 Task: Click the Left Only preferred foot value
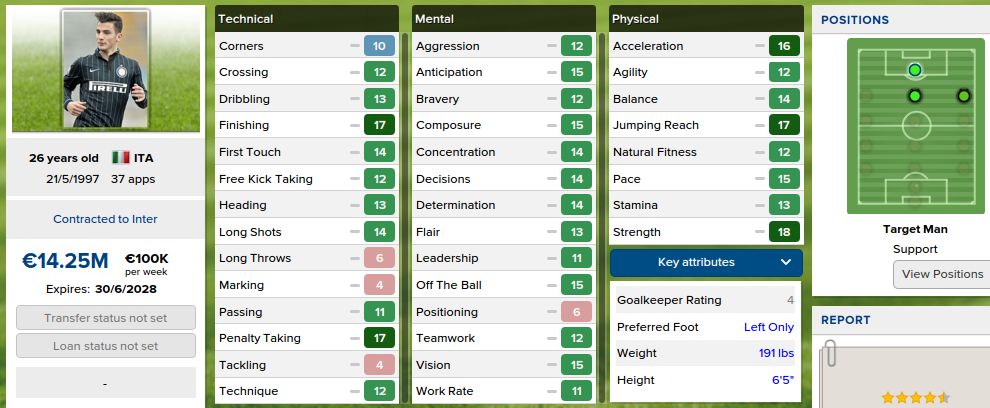(768, 327)
